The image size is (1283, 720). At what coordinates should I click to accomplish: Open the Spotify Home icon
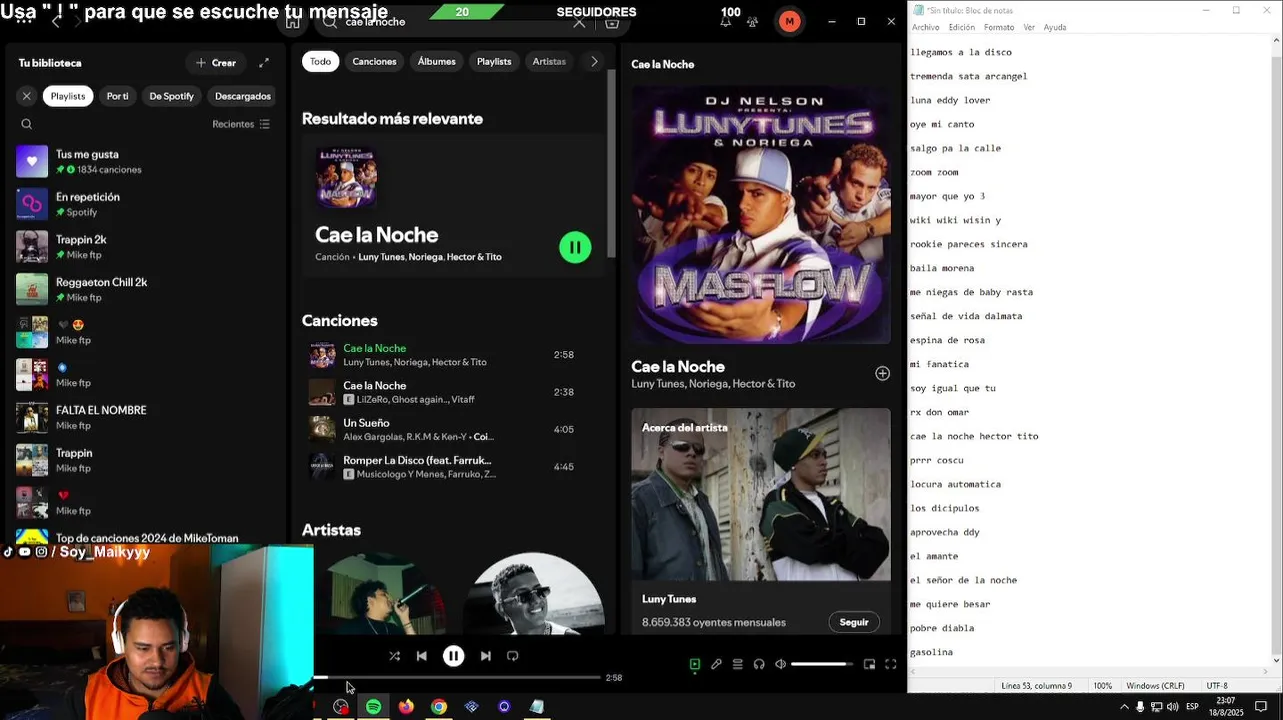292,22
